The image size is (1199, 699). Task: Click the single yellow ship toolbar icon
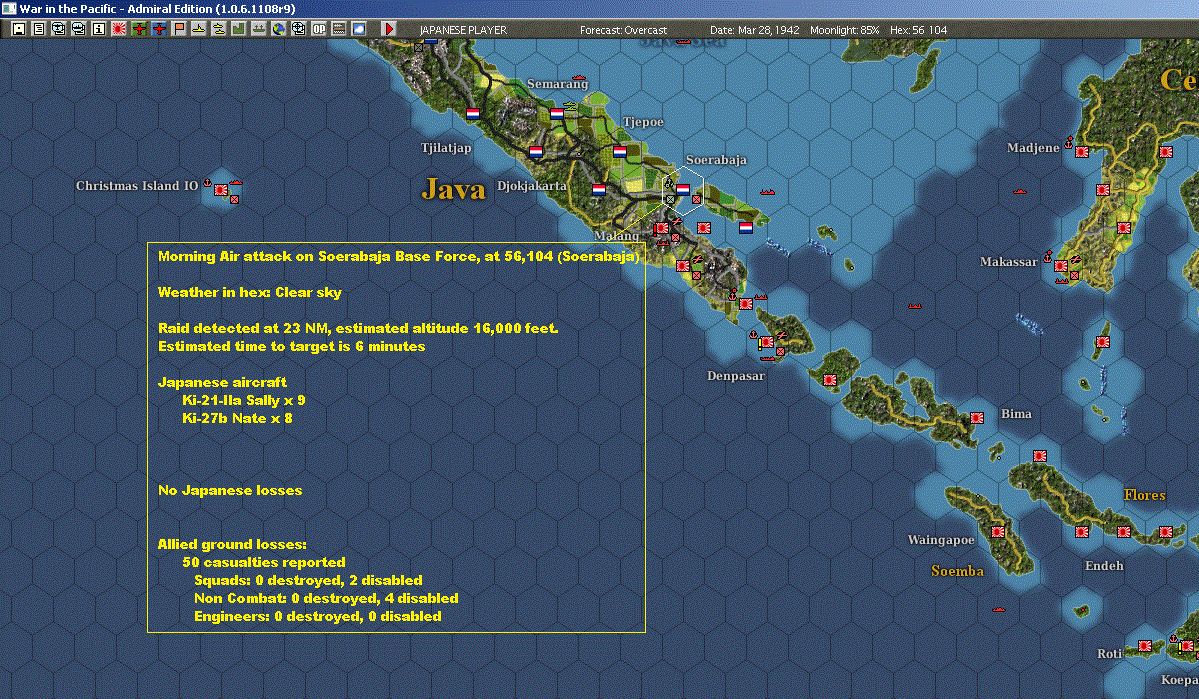point(198,29)
